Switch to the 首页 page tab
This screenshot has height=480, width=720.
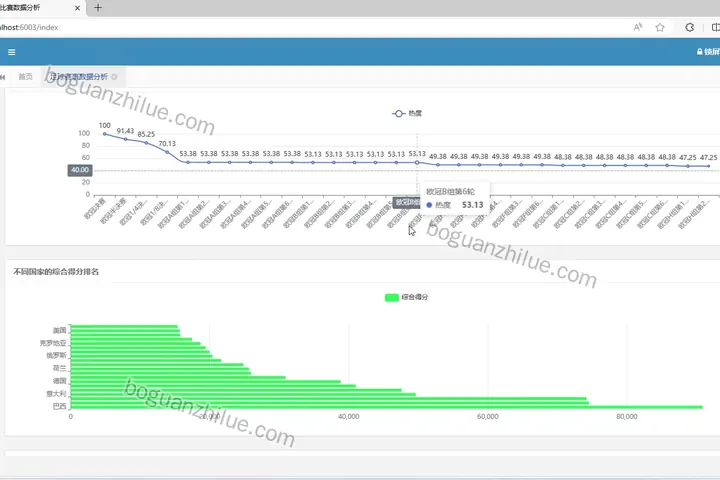click(x=25, y=77)
